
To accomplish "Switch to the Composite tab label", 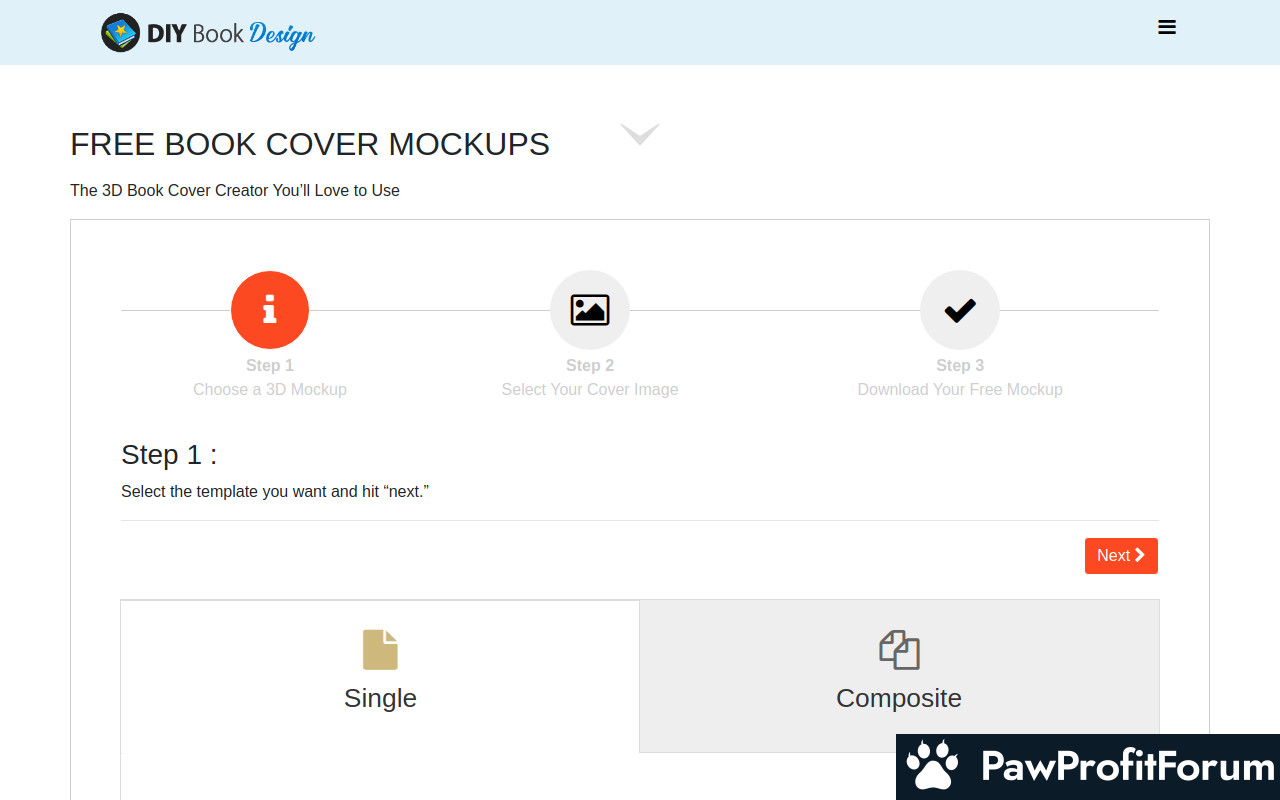I will point(899,698).
